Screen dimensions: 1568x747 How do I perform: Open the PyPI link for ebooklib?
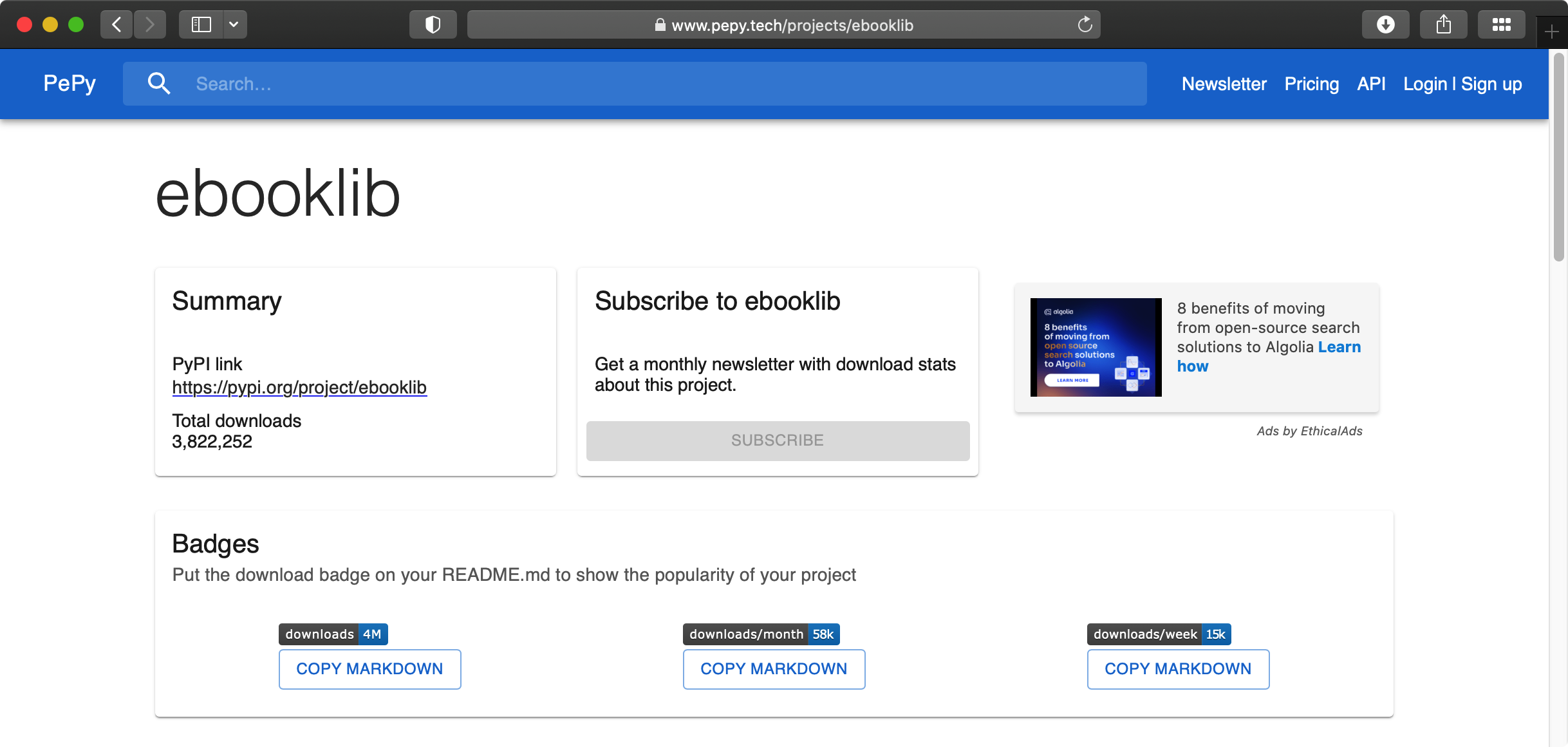click(300, 387)
